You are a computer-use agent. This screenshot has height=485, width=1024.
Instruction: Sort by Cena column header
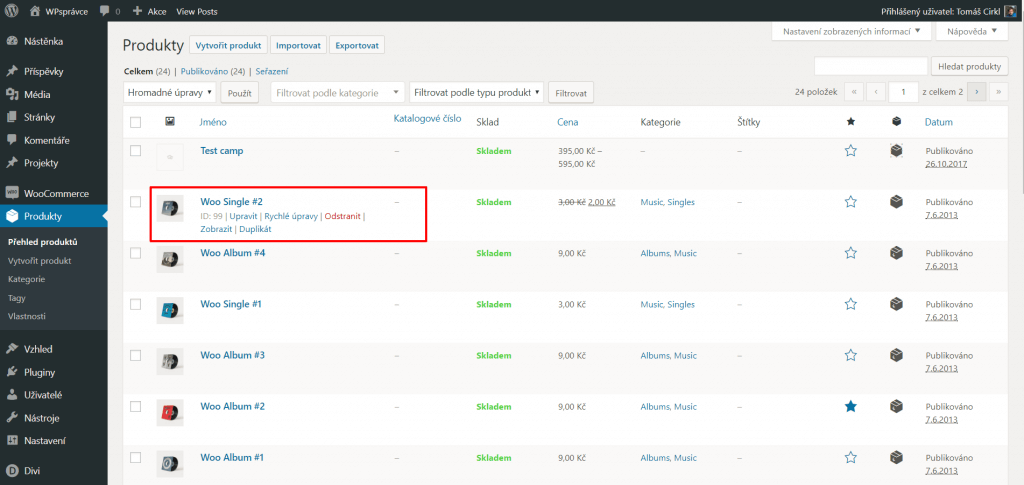pyautogui.click(x=568, y=122)
